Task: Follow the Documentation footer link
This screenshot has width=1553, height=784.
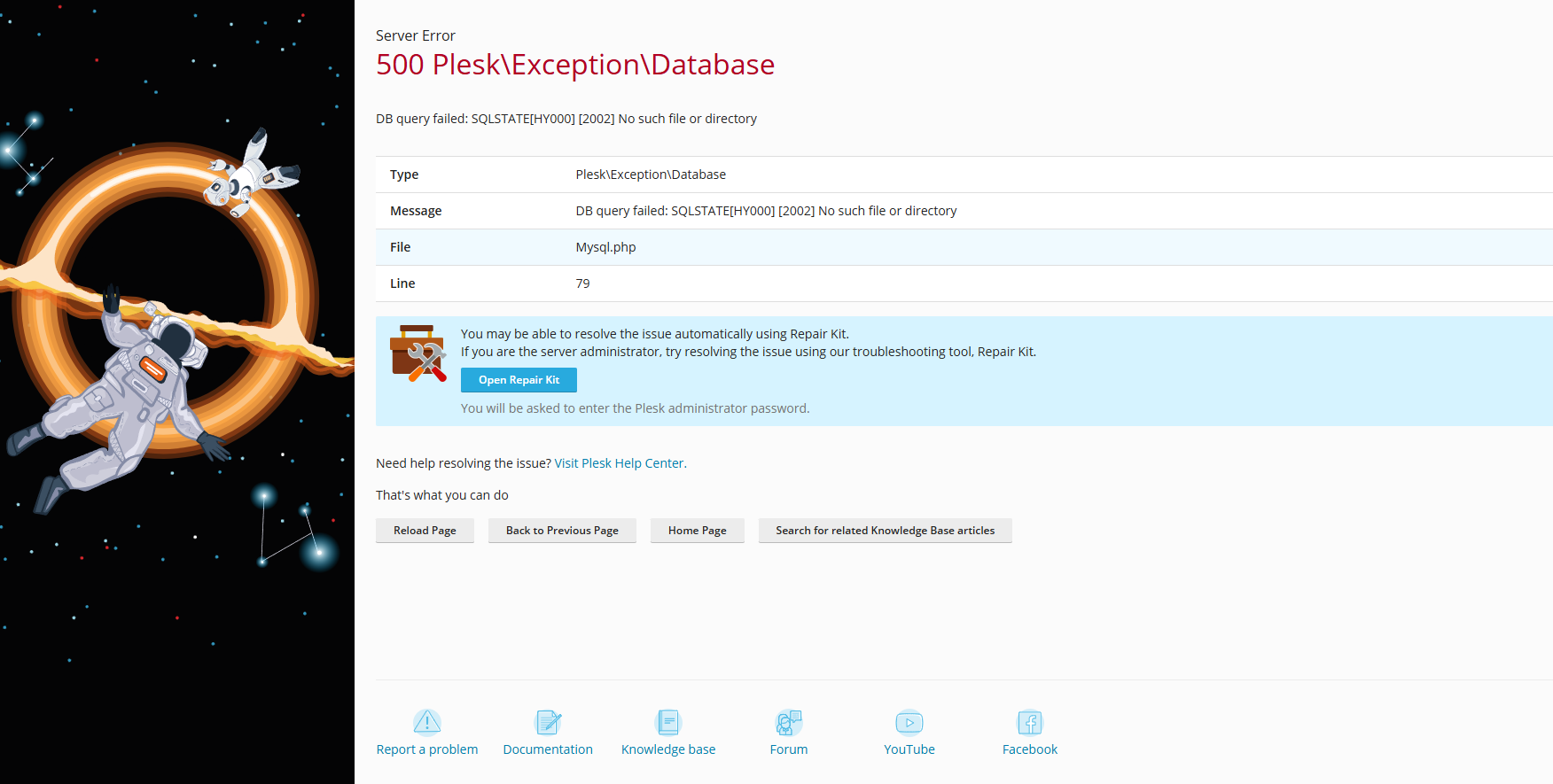Action: 548,749
